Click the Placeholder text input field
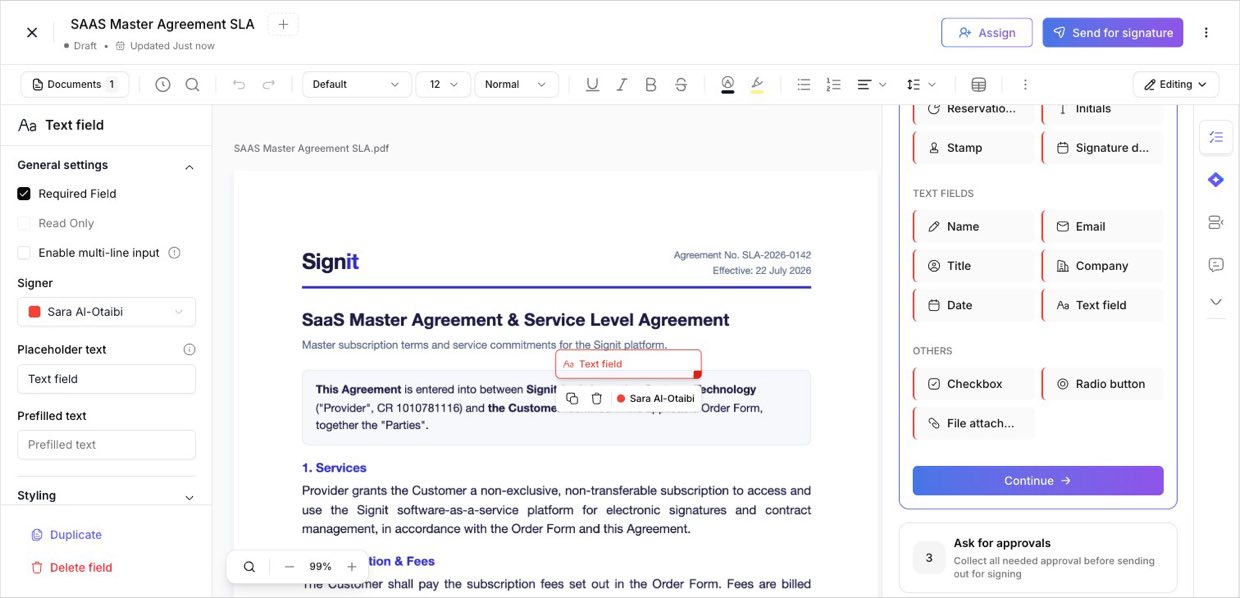The image size is (1240, 598). tap(106, 379)
